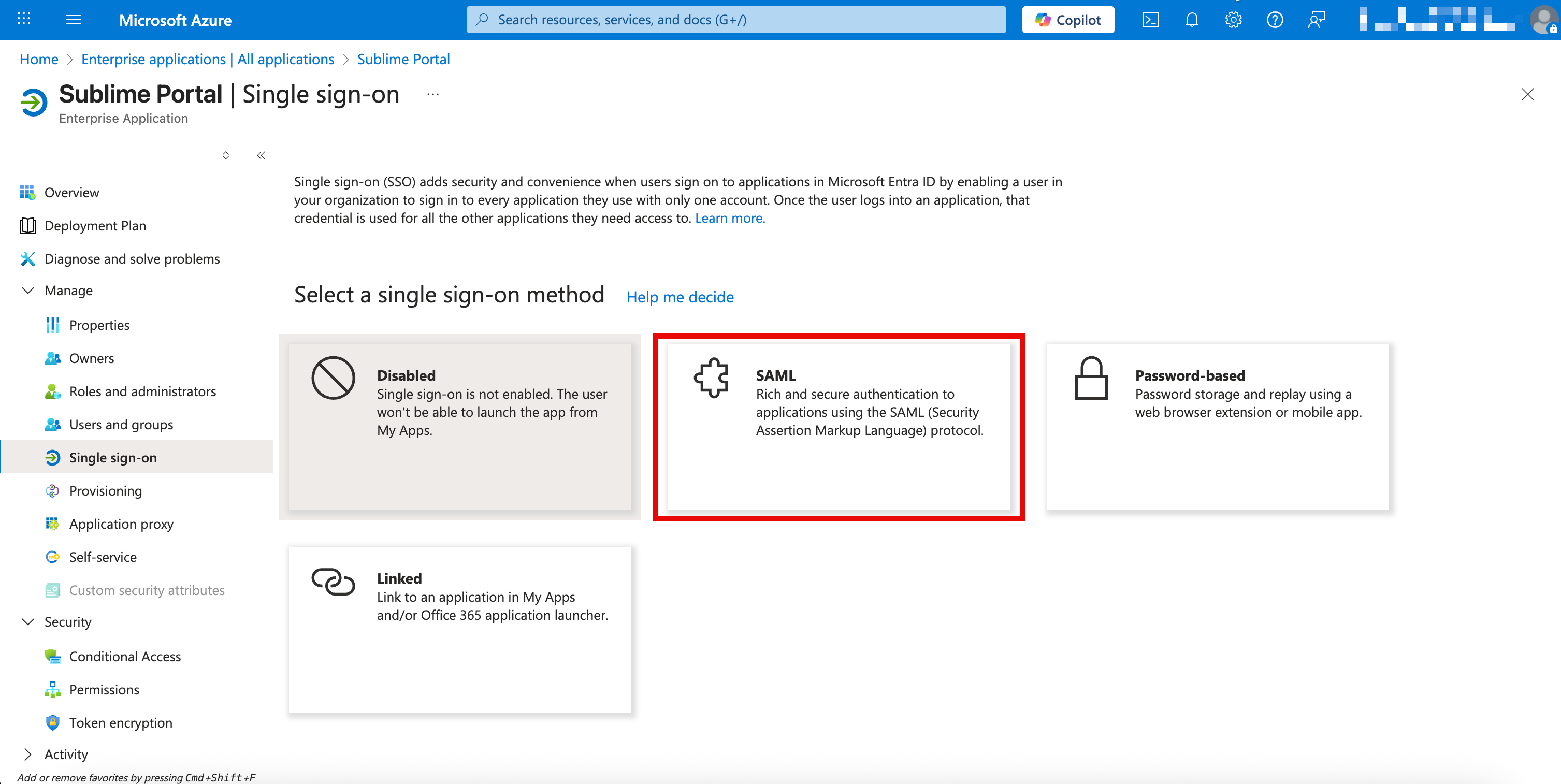Image resolution: width=1561 pixels, height=784 pixels.
Task: Click the SAML card title text
Action: click(776, 375)
